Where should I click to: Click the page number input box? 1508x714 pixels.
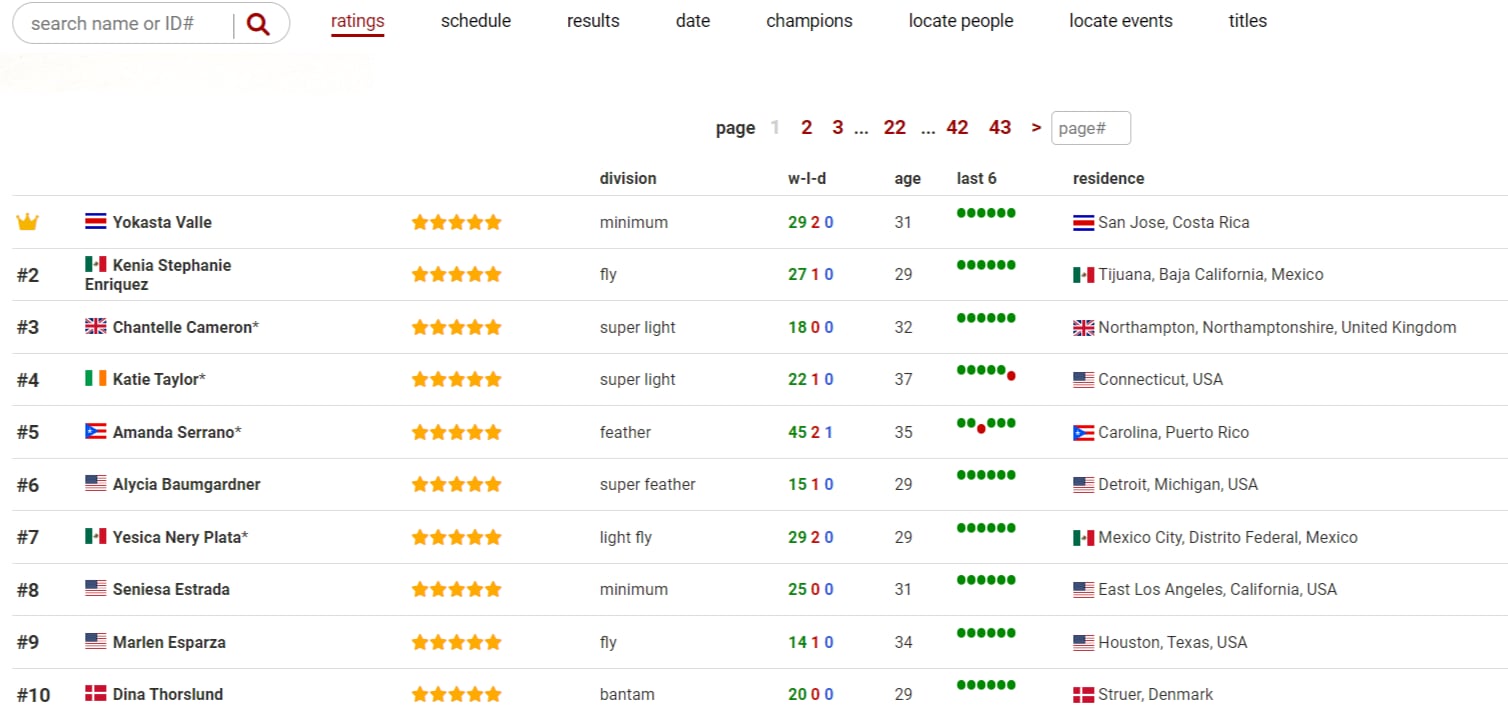(x=1090, y=128)
